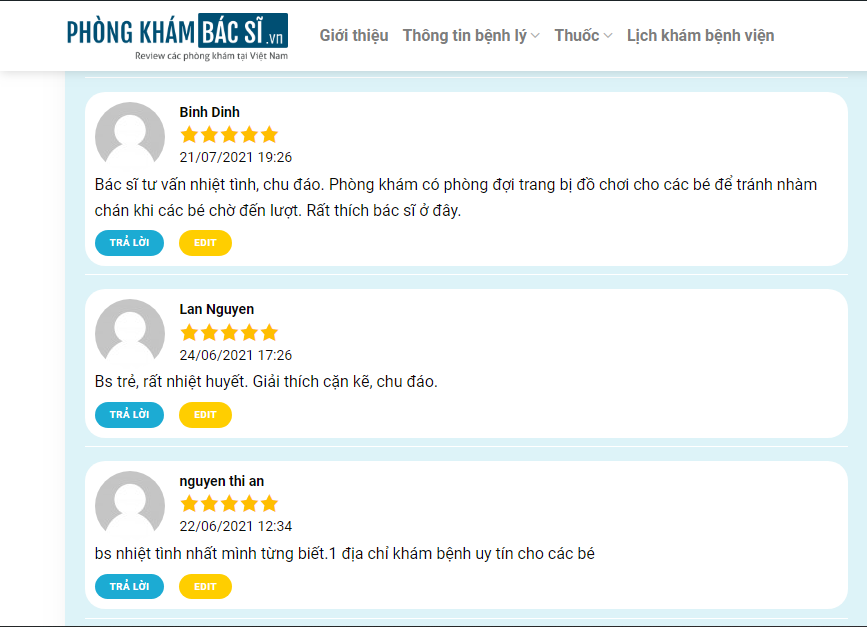This screenshot has width=867, height=627.
Task: Open Thông tin bệnh lý menu
Action: tap(464, 35)
